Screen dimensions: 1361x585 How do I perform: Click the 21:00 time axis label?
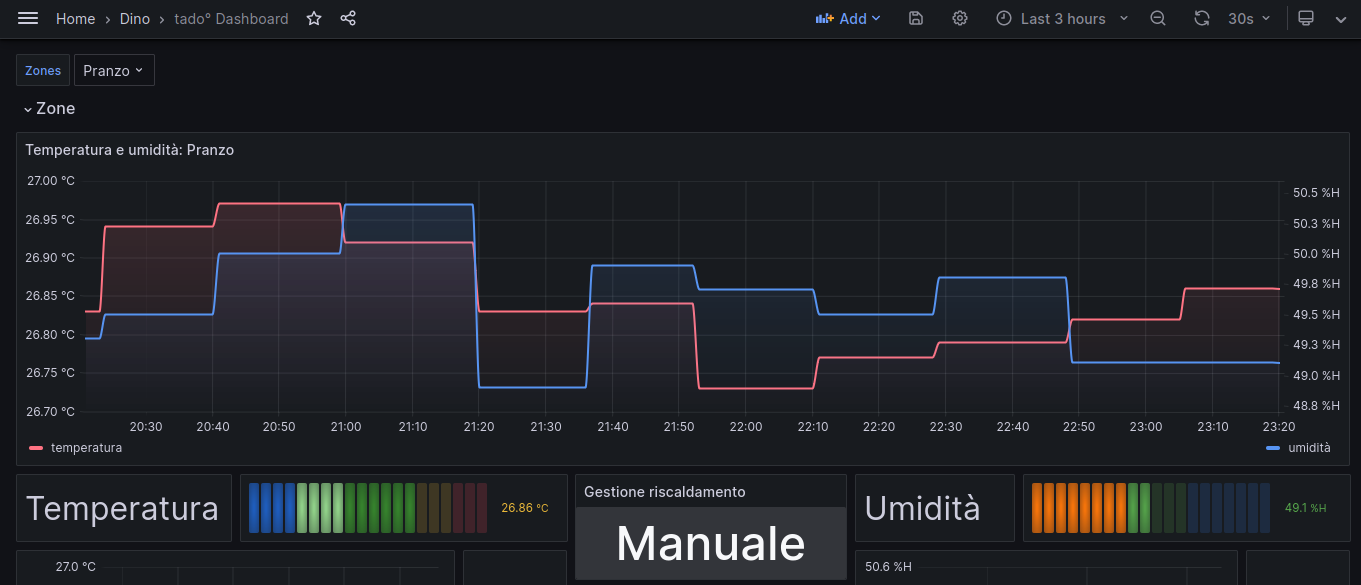[x=346, y=427]
